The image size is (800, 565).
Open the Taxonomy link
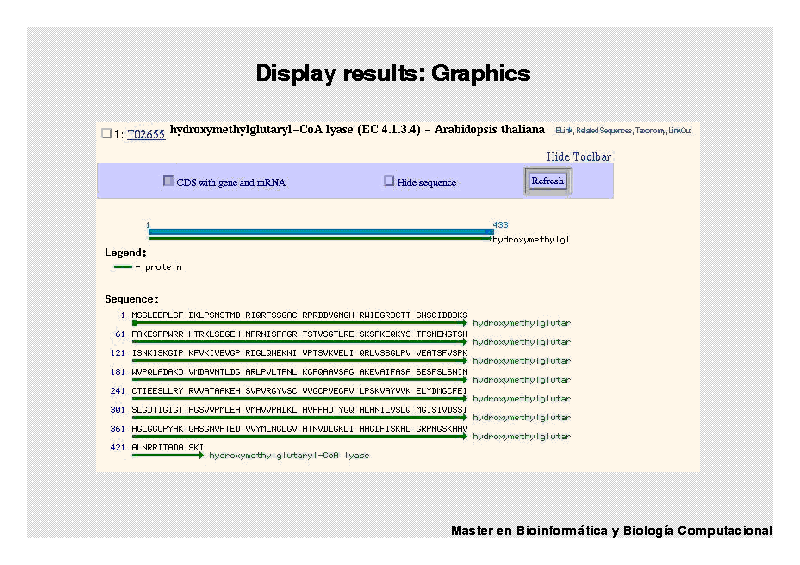(651, 130)
